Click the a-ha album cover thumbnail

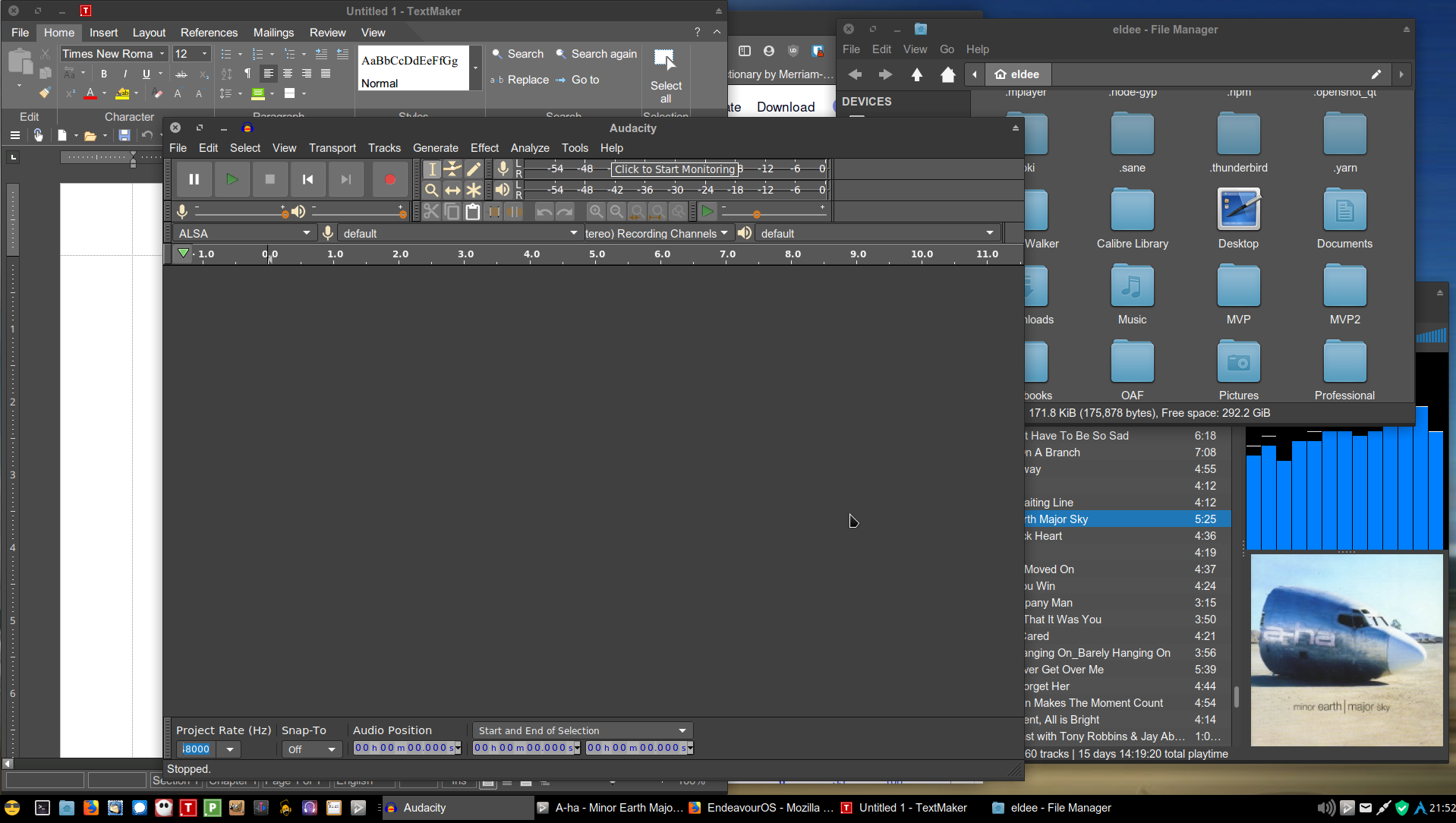pos(1346,650)
